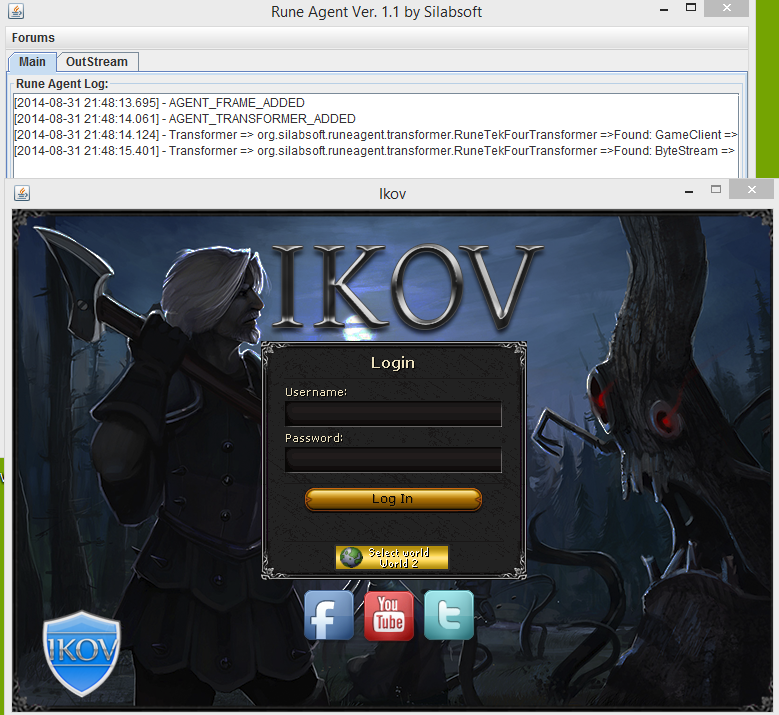
Task: Click Java icon in Rune Agent title bar
Action: tap(16, 11)
